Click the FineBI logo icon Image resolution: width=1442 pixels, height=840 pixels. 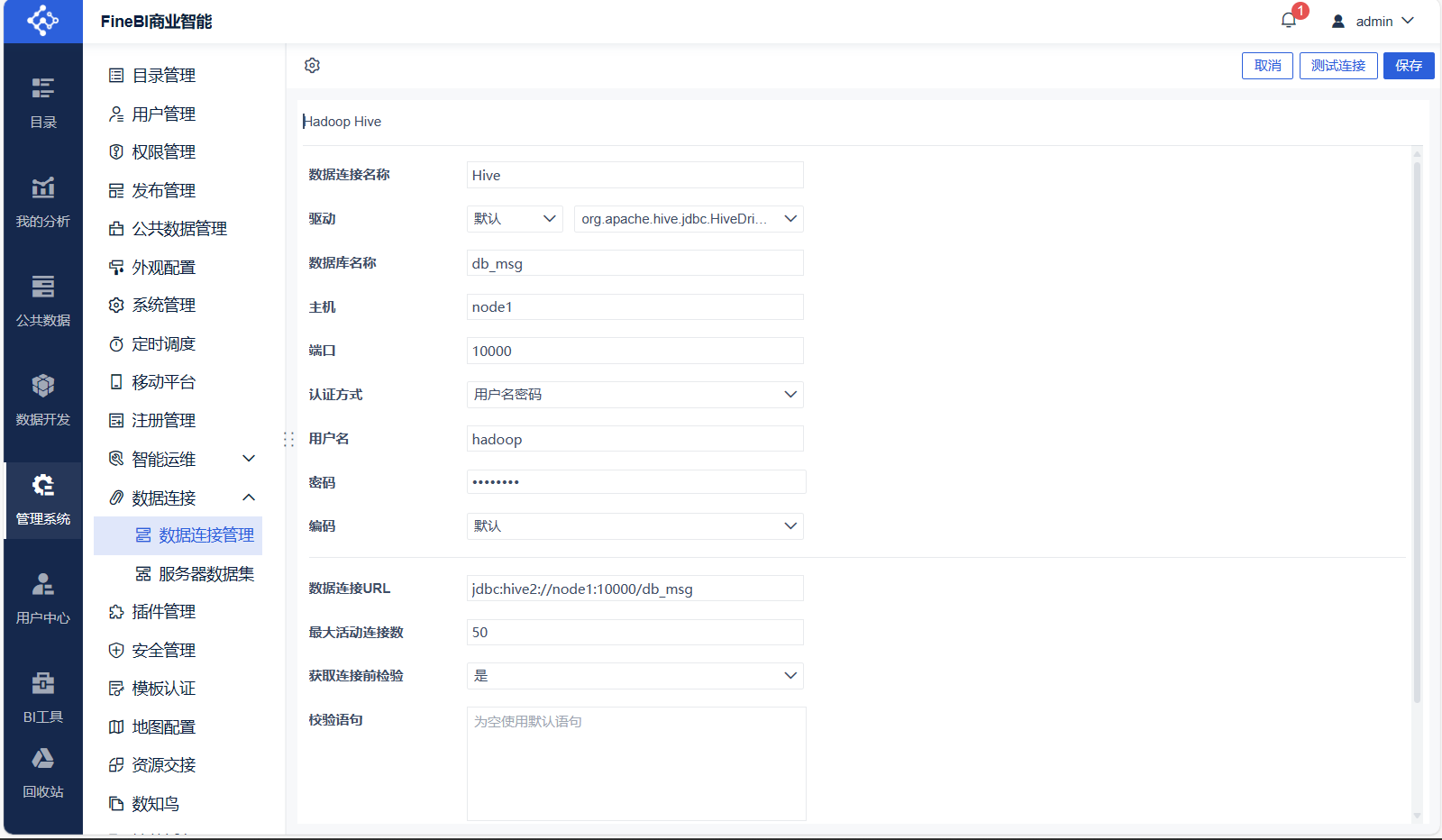point(43,21)
